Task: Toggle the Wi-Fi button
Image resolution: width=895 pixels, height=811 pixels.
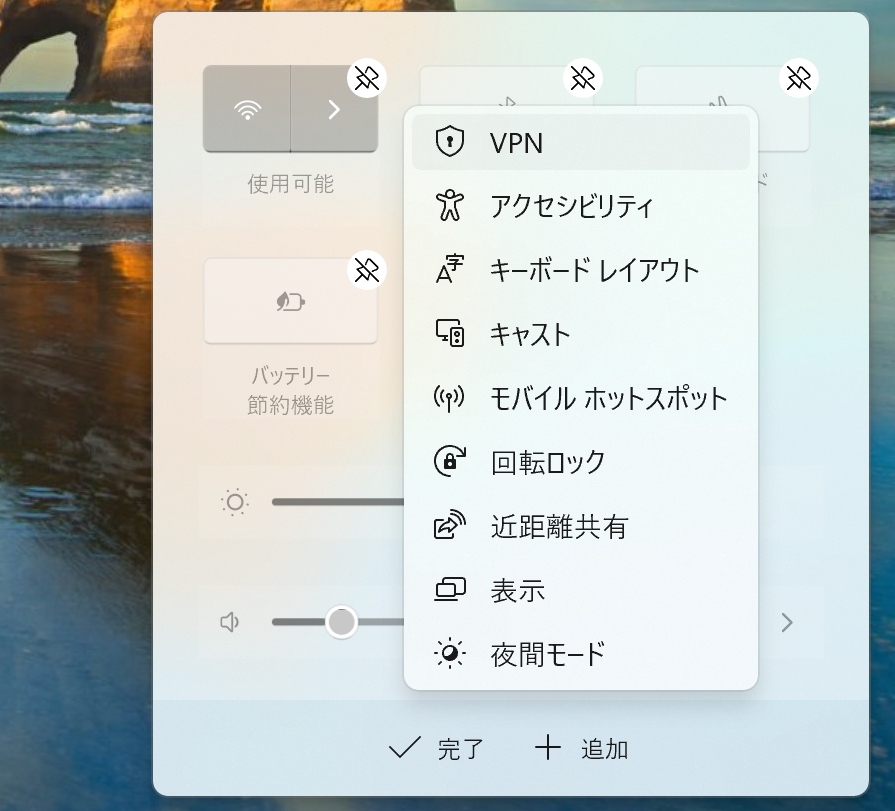Action: coord(247,109)
